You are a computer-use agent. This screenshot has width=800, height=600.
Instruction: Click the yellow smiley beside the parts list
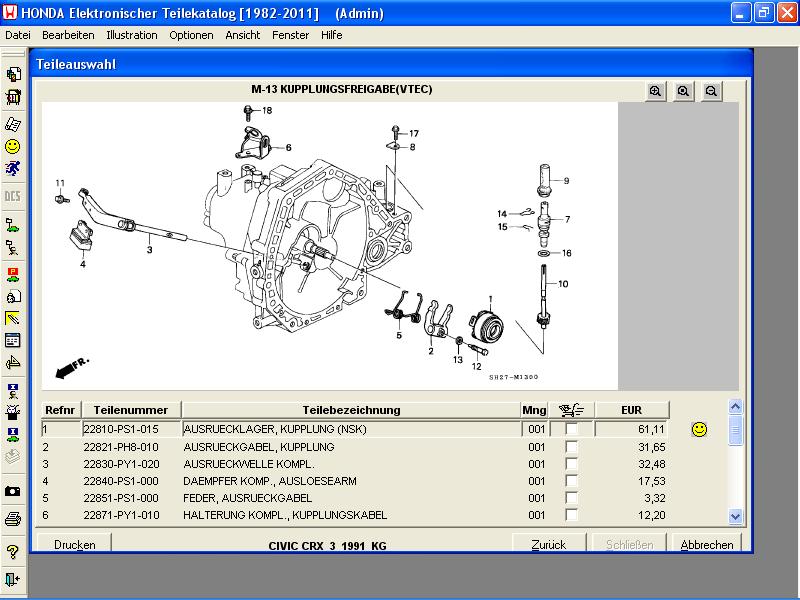699,429
